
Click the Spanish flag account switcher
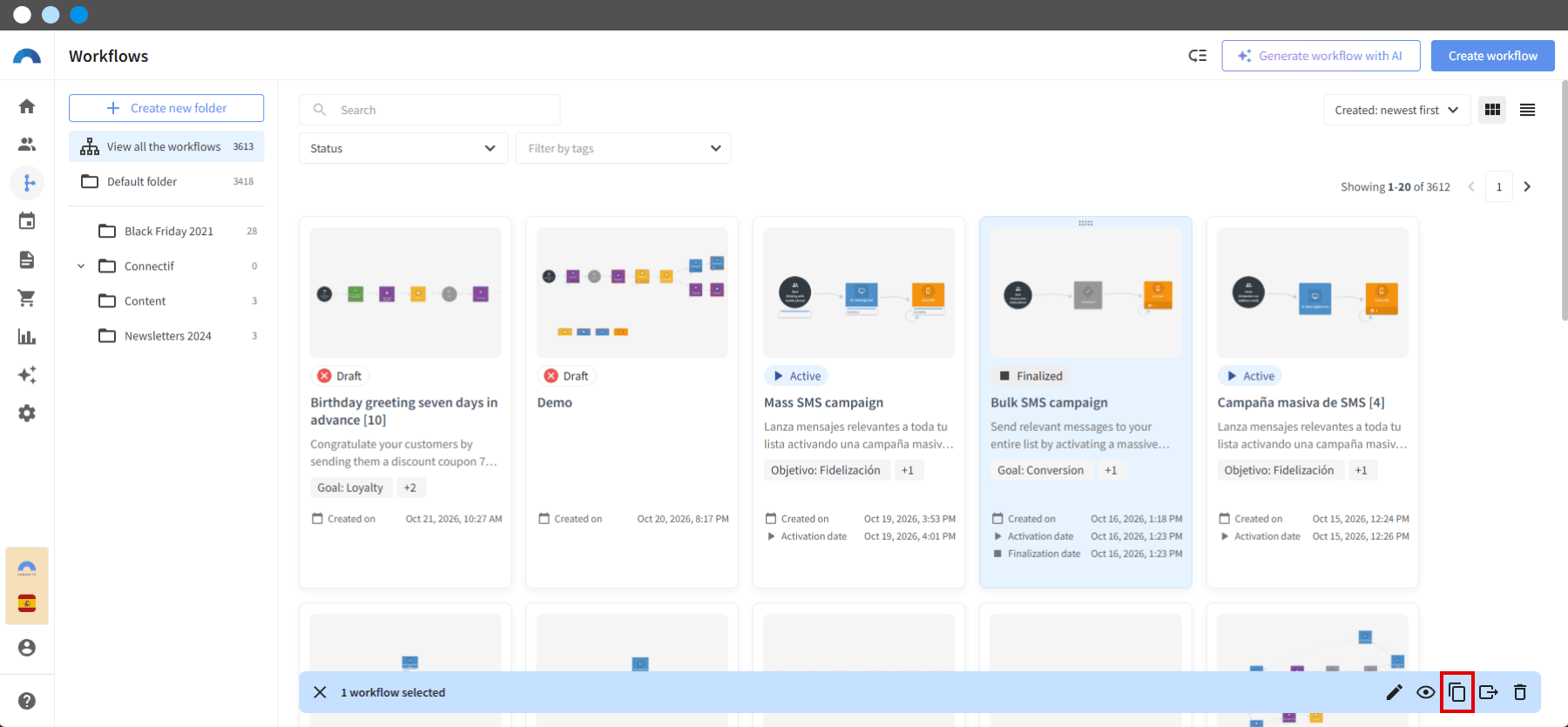click(x=27, y=603)
